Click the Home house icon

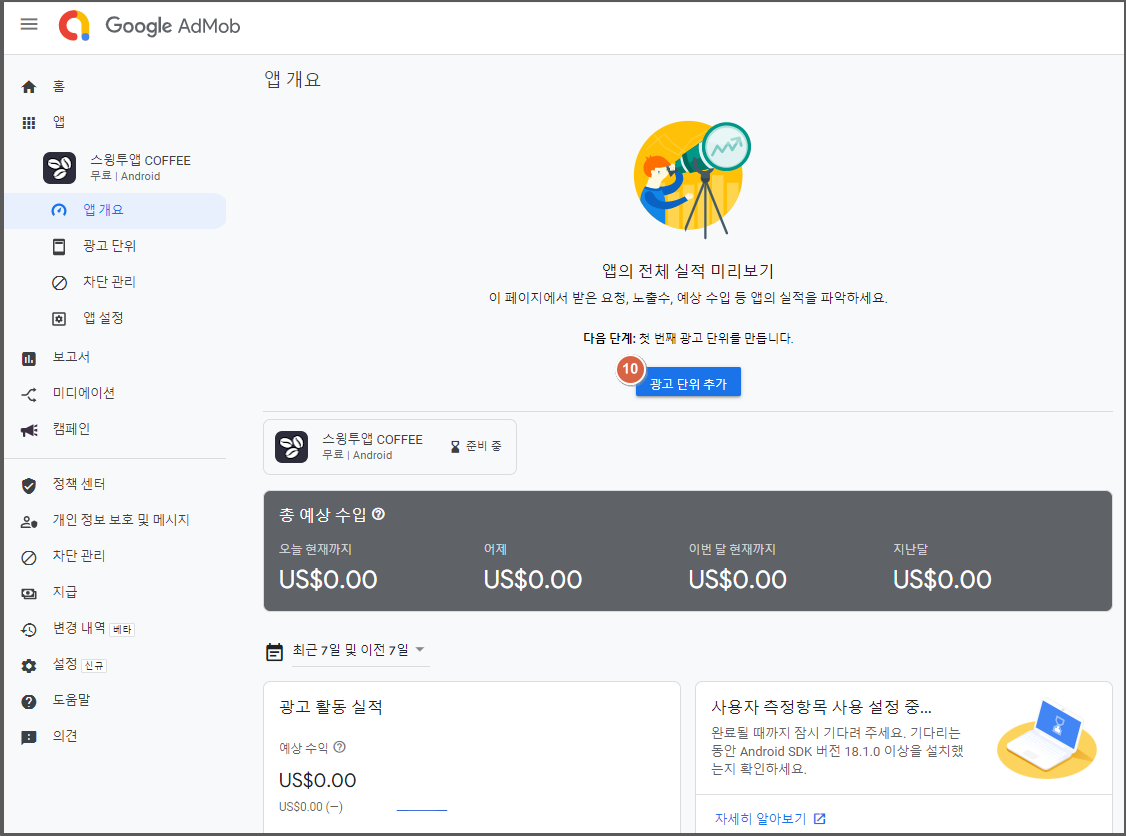pyautogui.click(x=29, y=87)
